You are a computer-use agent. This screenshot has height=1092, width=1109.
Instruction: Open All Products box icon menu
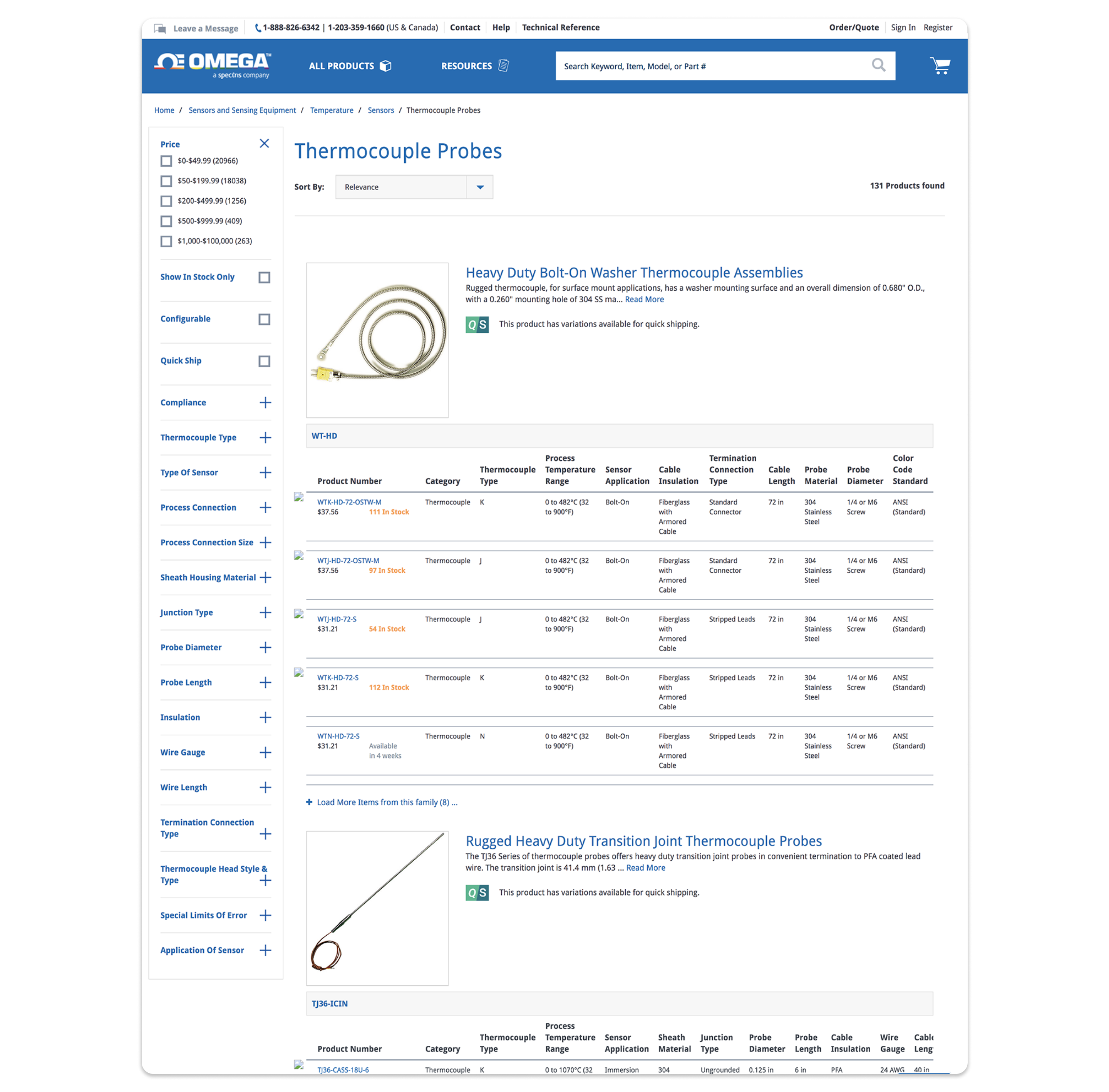click(x=386, y=66)
